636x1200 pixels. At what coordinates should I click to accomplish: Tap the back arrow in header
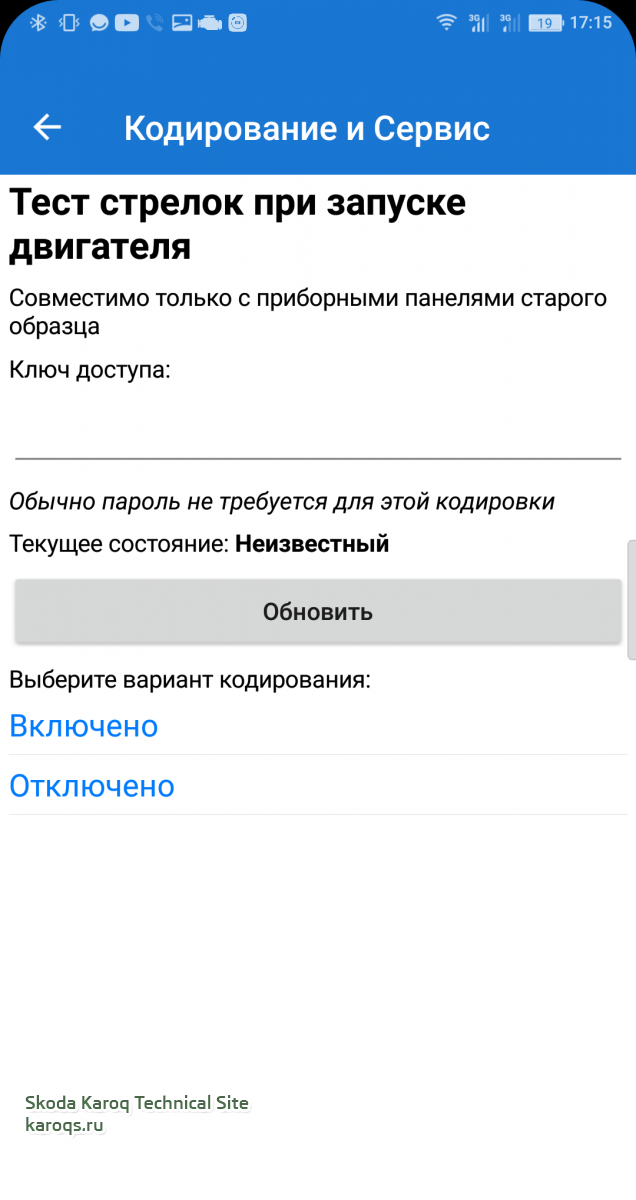point(47,127)
